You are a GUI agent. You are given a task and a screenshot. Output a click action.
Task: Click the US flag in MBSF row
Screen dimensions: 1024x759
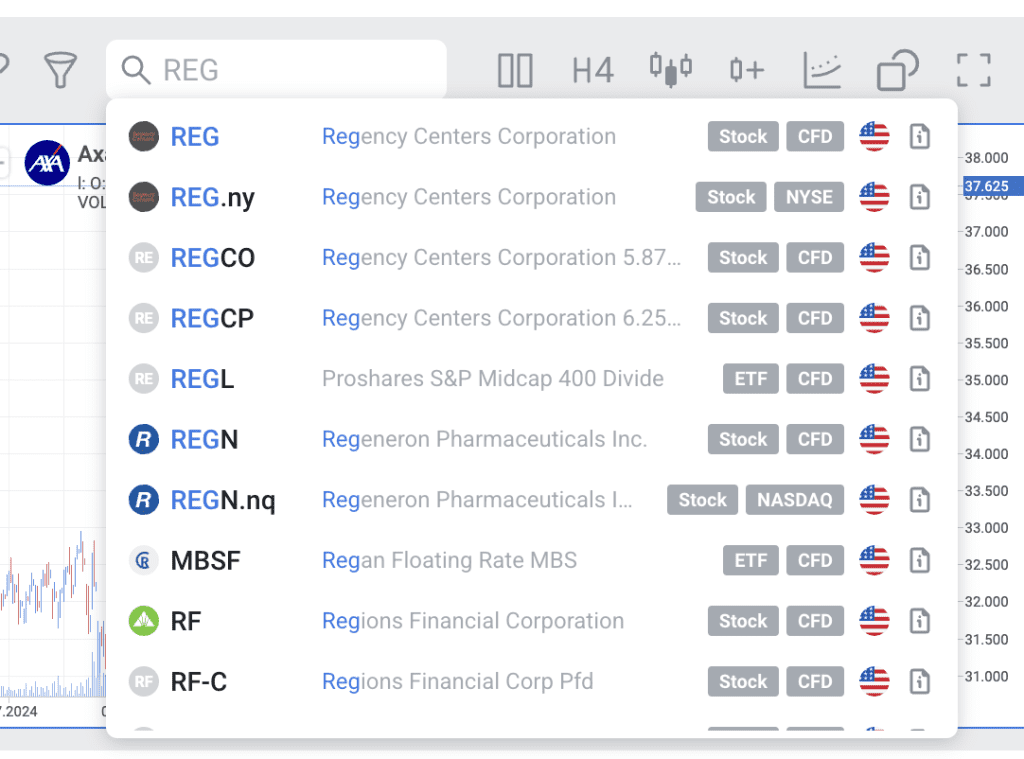coord(874,560)
